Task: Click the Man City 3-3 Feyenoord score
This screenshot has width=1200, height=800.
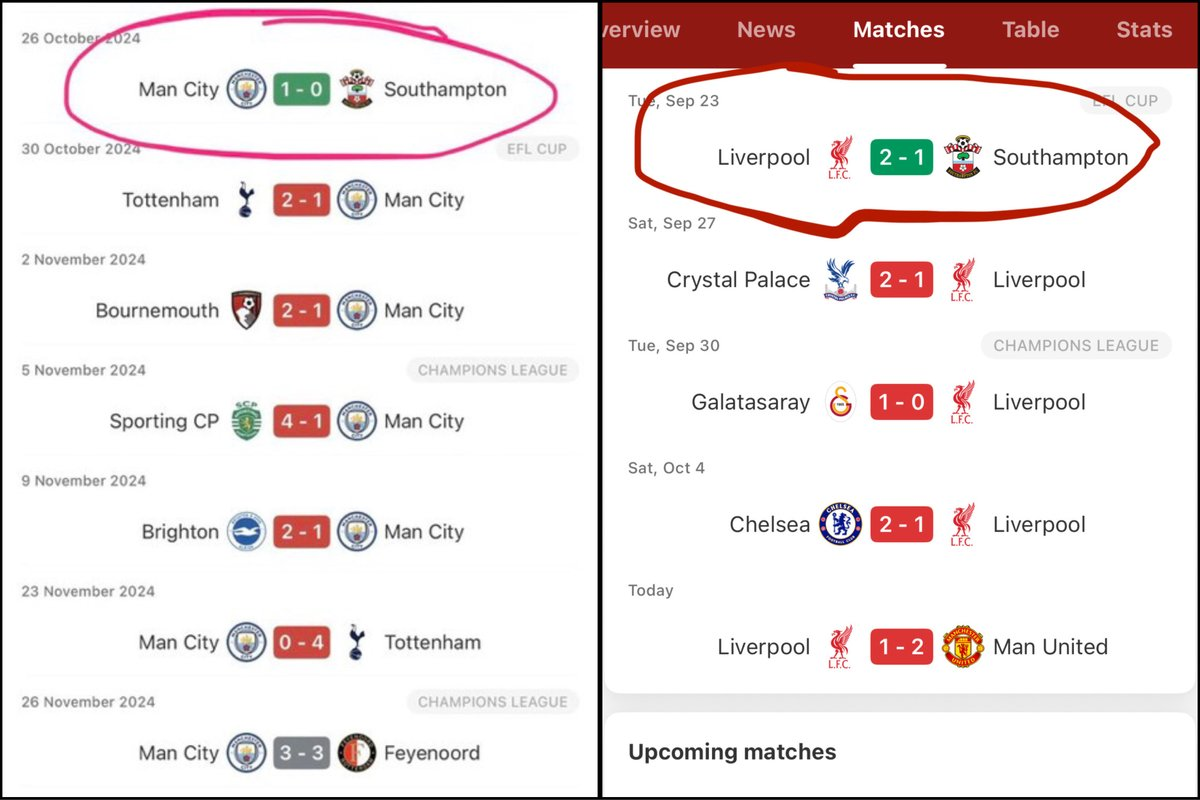Action: pyautogui.click(x=300, y=753)
